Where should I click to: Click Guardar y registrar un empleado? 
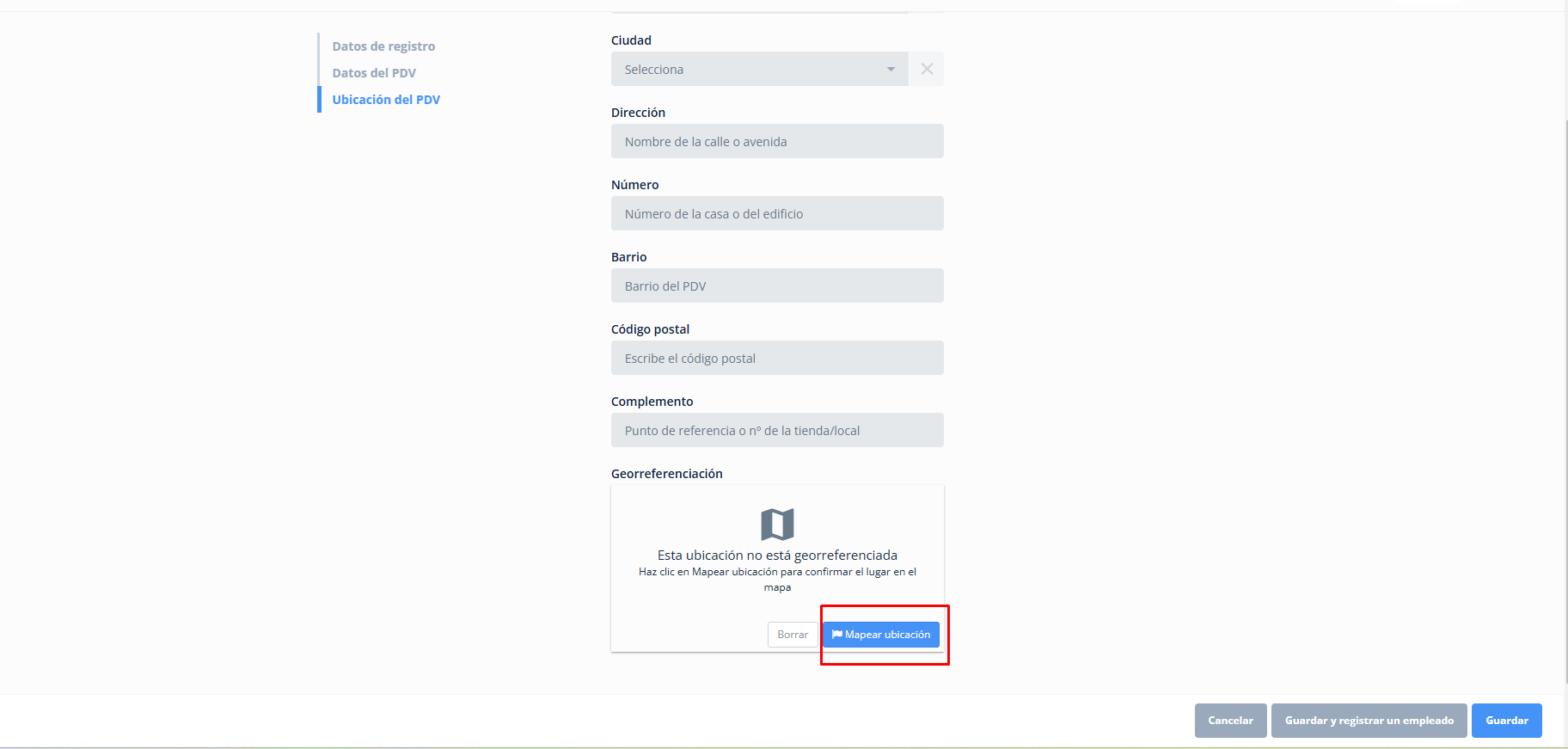coord(1369,721)
